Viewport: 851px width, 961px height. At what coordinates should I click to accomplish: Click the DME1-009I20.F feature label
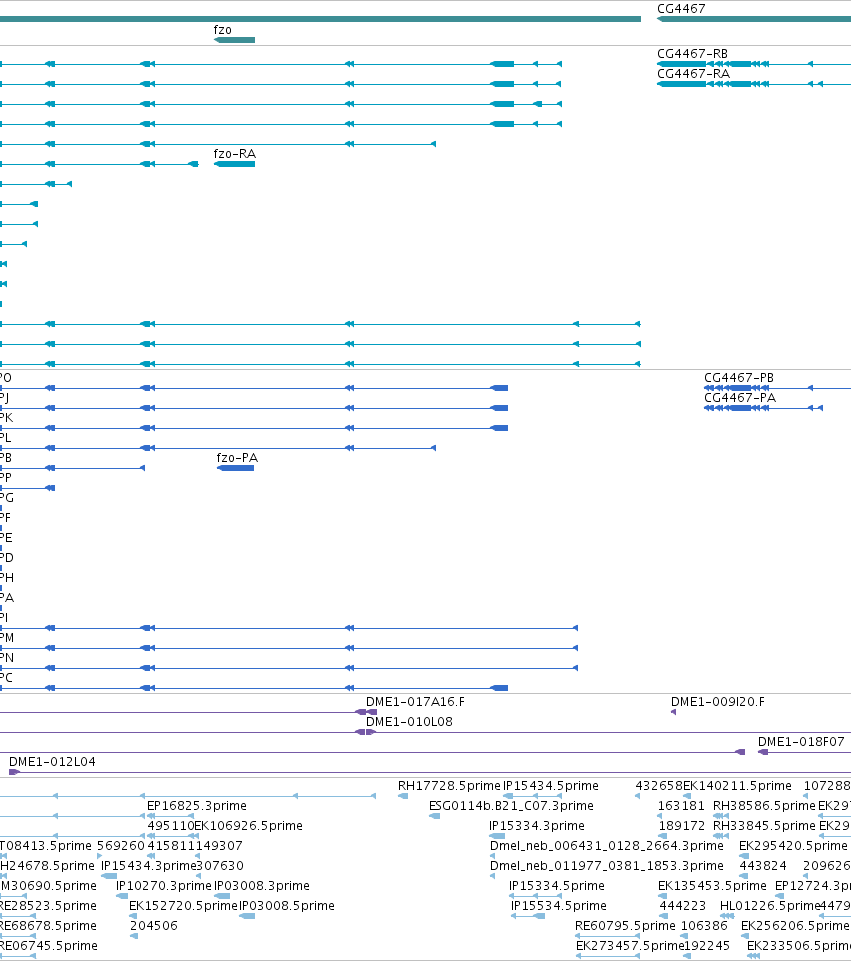(x=717, y=702)
